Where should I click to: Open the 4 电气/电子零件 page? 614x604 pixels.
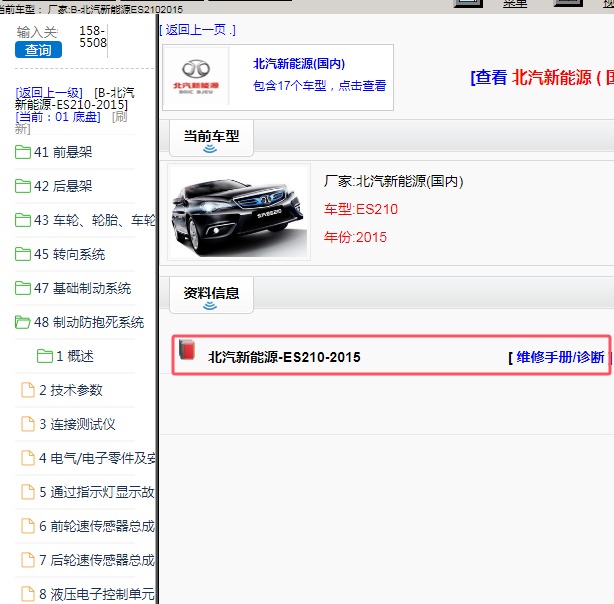tap(97, 458)
